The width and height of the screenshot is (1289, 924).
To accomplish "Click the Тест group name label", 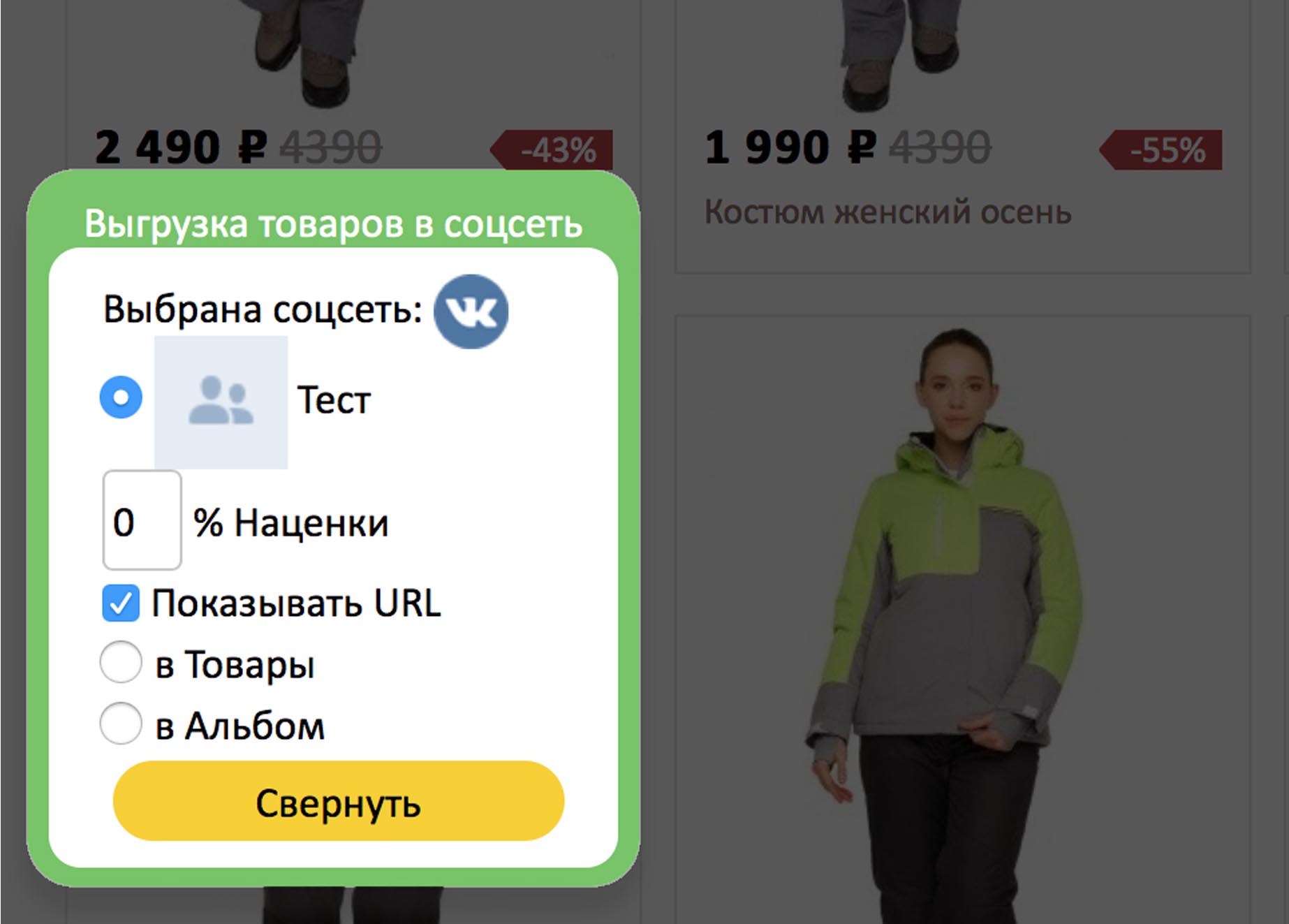I will (x=334, y=400).
